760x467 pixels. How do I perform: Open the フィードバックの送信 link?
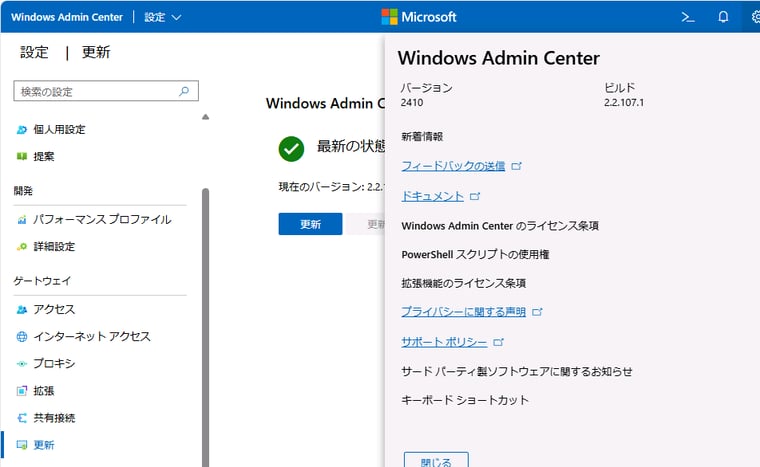coord(453,166)
